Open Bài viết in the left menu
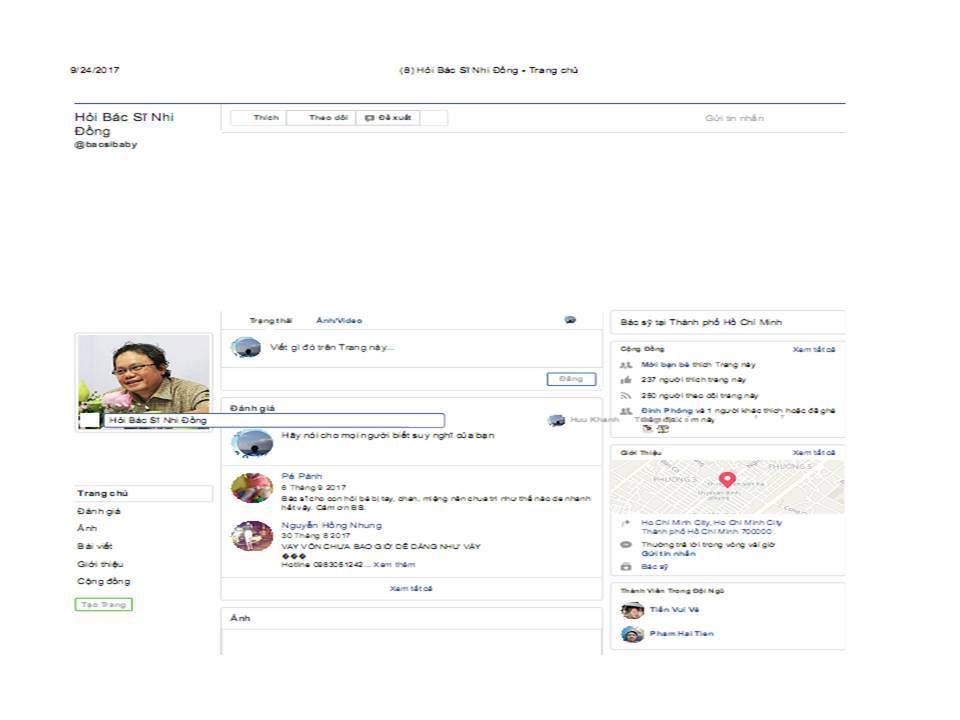The image size is (960, 720). [94, 546]
